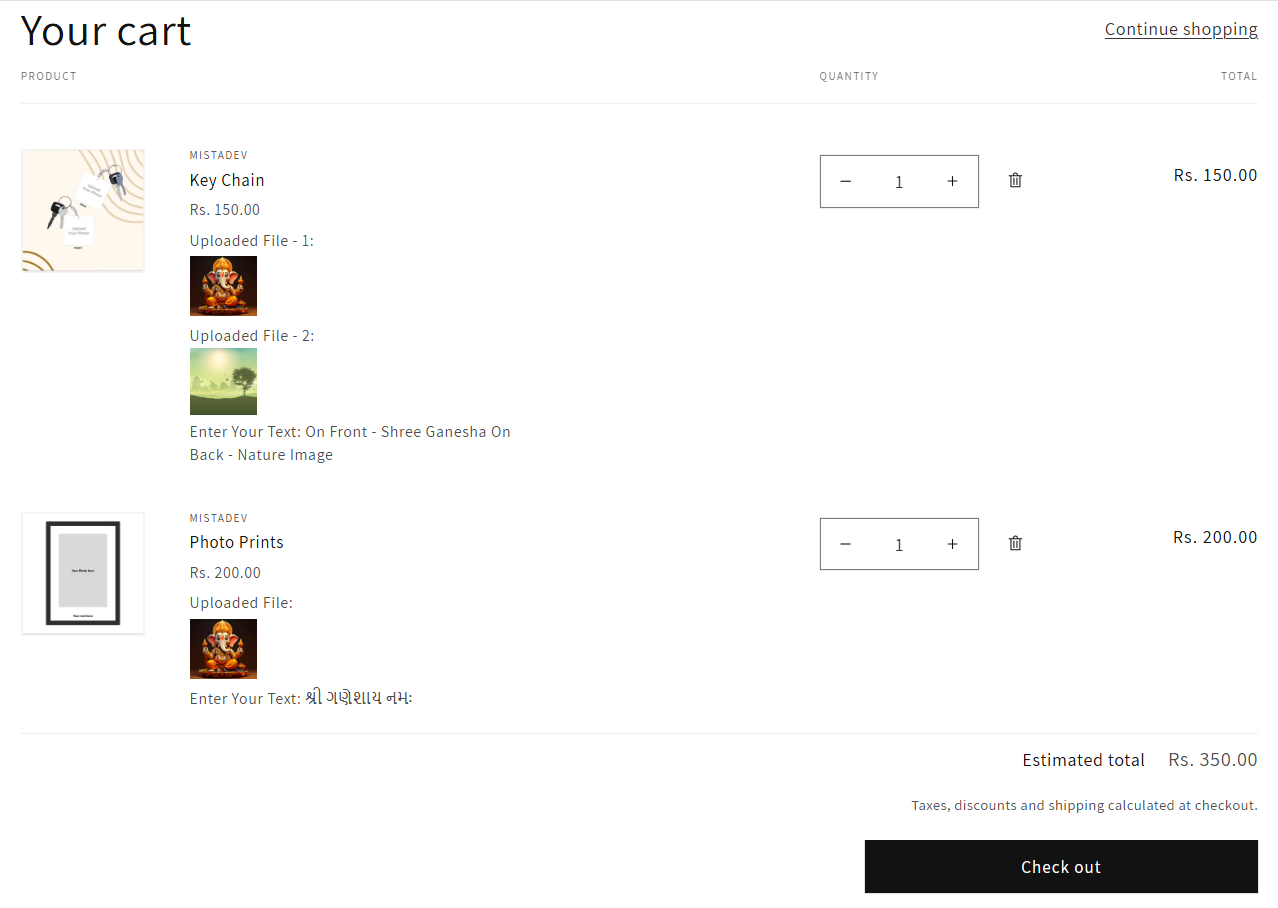View Photo Prints uploaded Ganesha image

[223, 649]
